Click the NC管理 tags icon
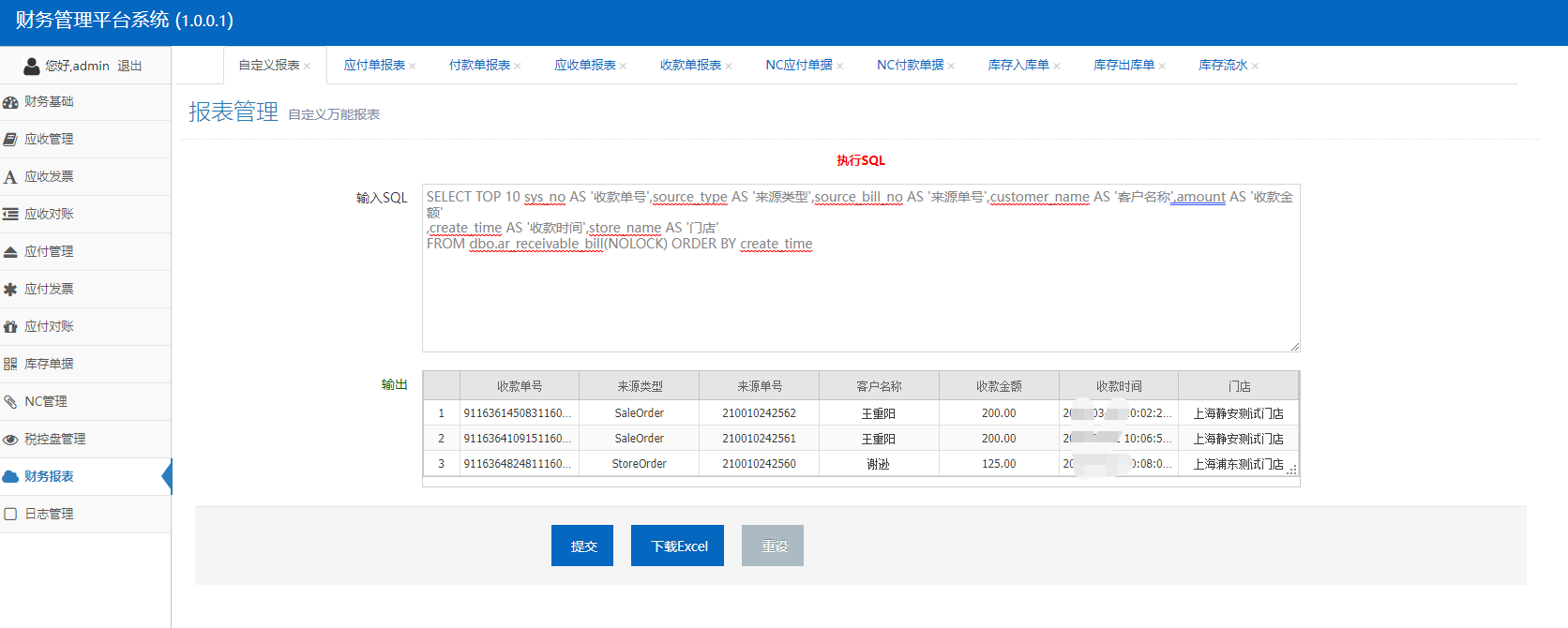The height and width of the screenshot is (628, 1568). pyautogui.click(x=10, y=402)
